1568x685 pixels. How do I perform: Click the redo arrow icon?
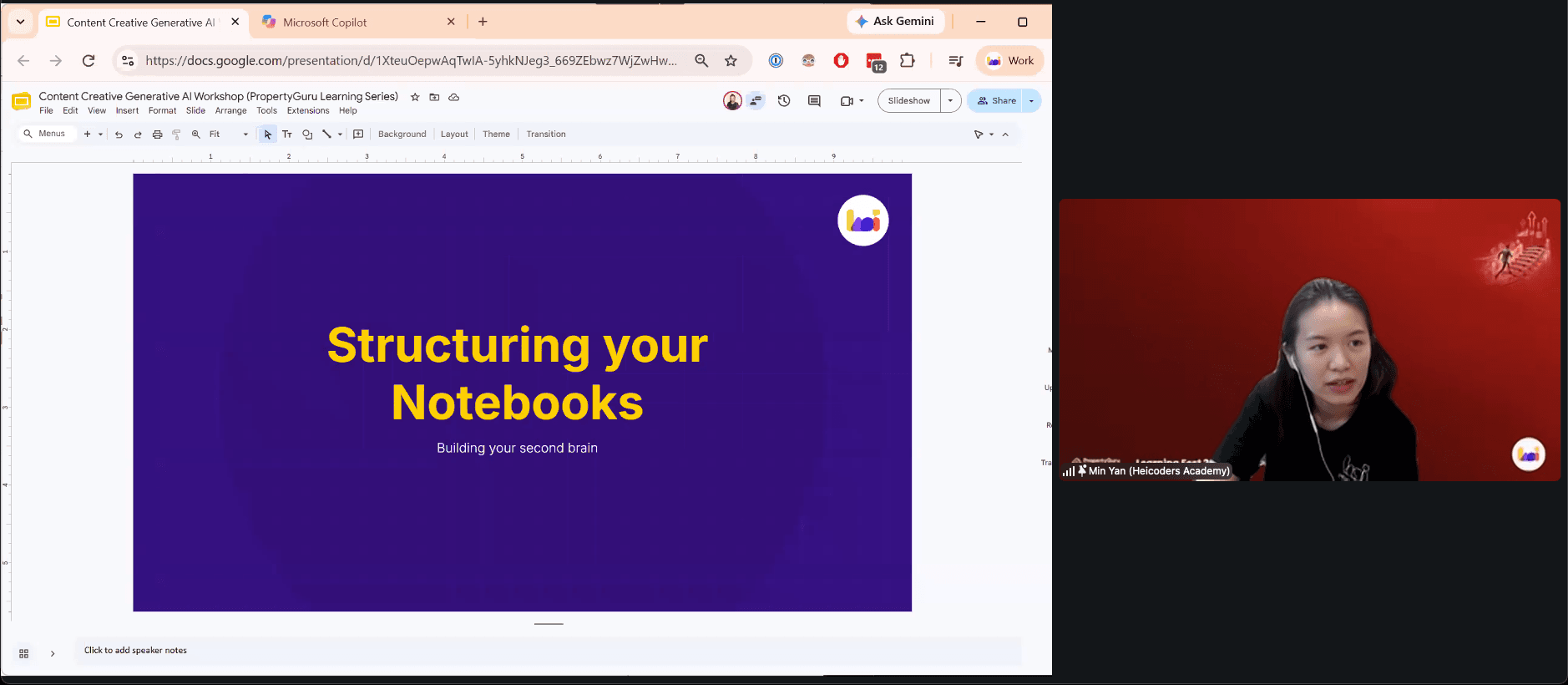(x=138, y=134)
